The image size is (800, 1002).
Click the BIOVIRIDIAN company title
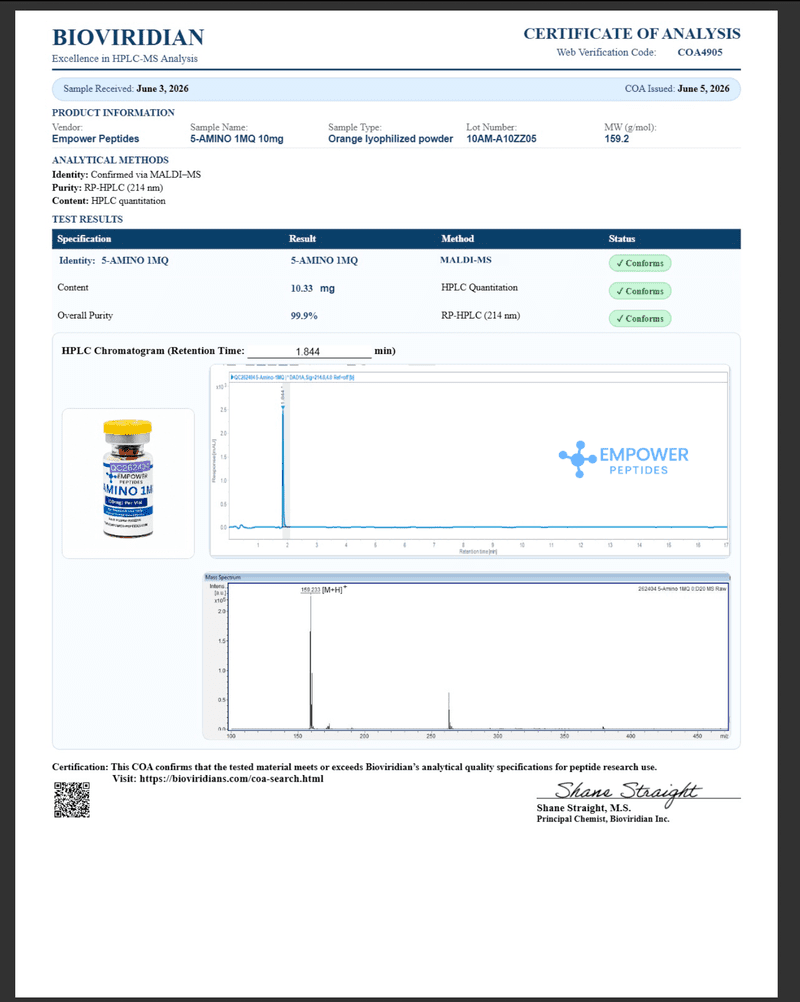click(128, 37)
